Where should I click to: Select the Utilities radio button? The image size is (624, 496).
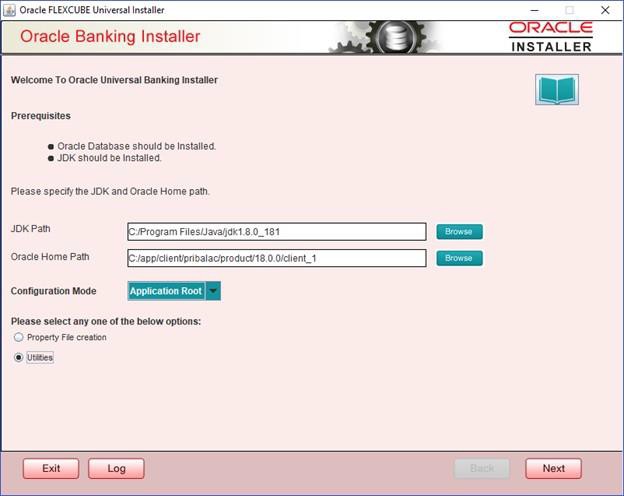point(18,357)
